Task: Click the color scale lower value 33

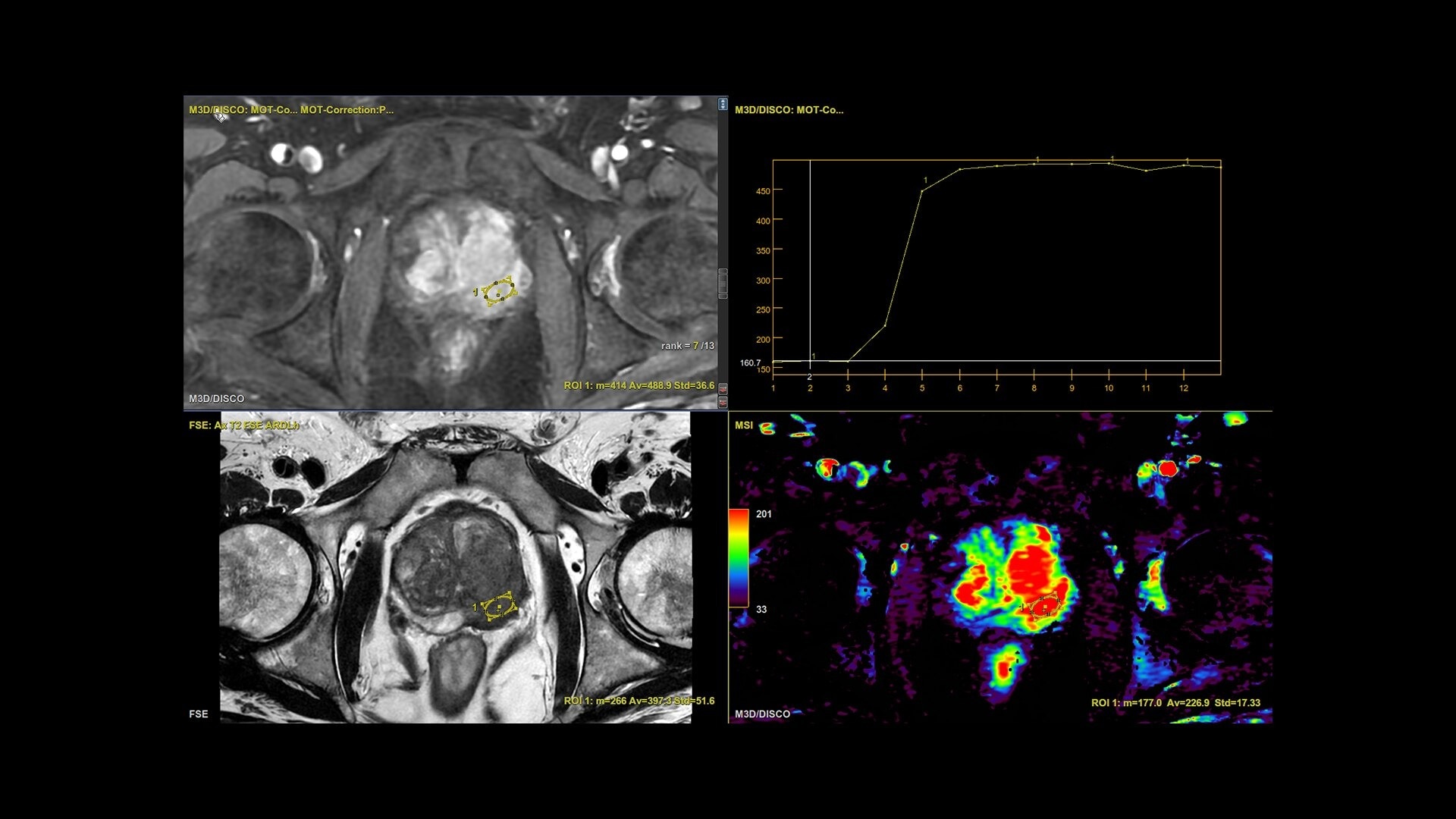Action: [x=761, y=610]
